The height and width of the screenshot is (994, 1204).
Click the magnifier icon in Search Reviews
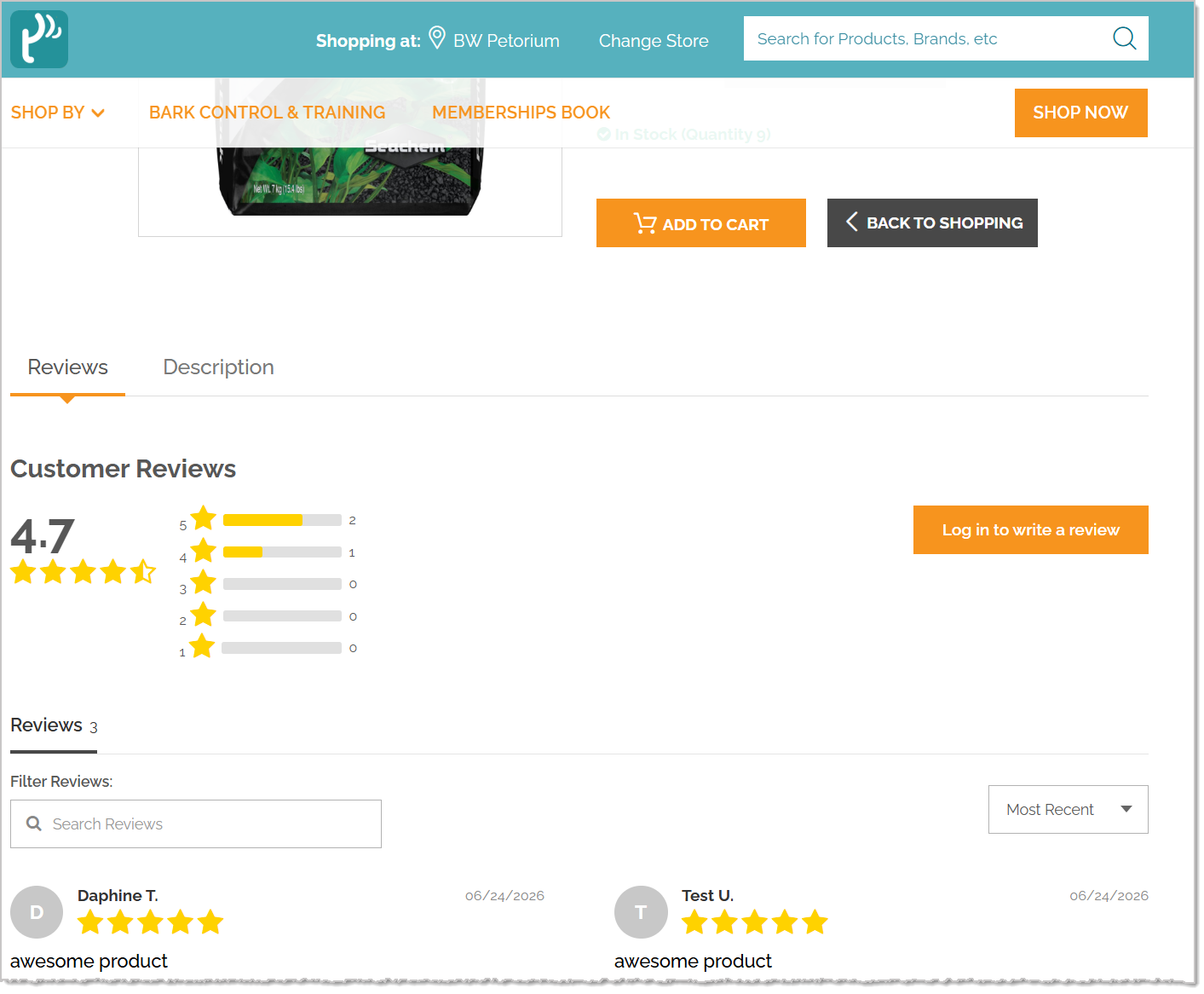[x=34, y=824]
